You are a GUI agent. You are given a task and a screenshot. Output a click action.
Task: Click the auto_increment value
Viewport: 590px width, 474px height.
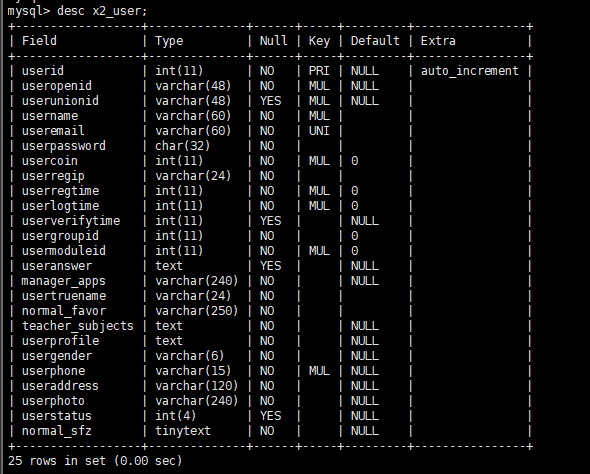click(x=470, y=71)
